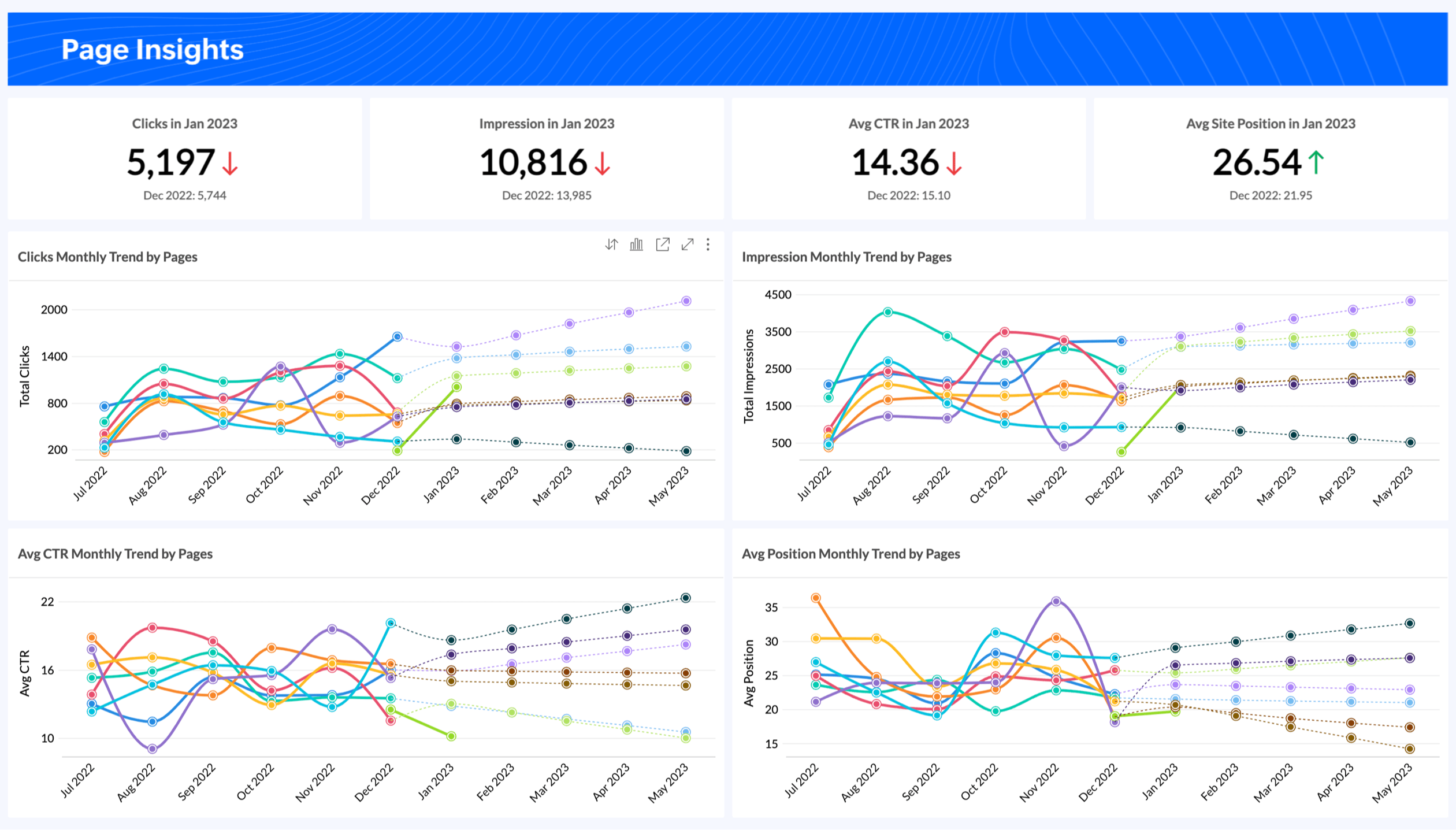Click the green up arrow beside 26.54
The width and height of the screenshot is (1456, 830).
[1316, 162]
